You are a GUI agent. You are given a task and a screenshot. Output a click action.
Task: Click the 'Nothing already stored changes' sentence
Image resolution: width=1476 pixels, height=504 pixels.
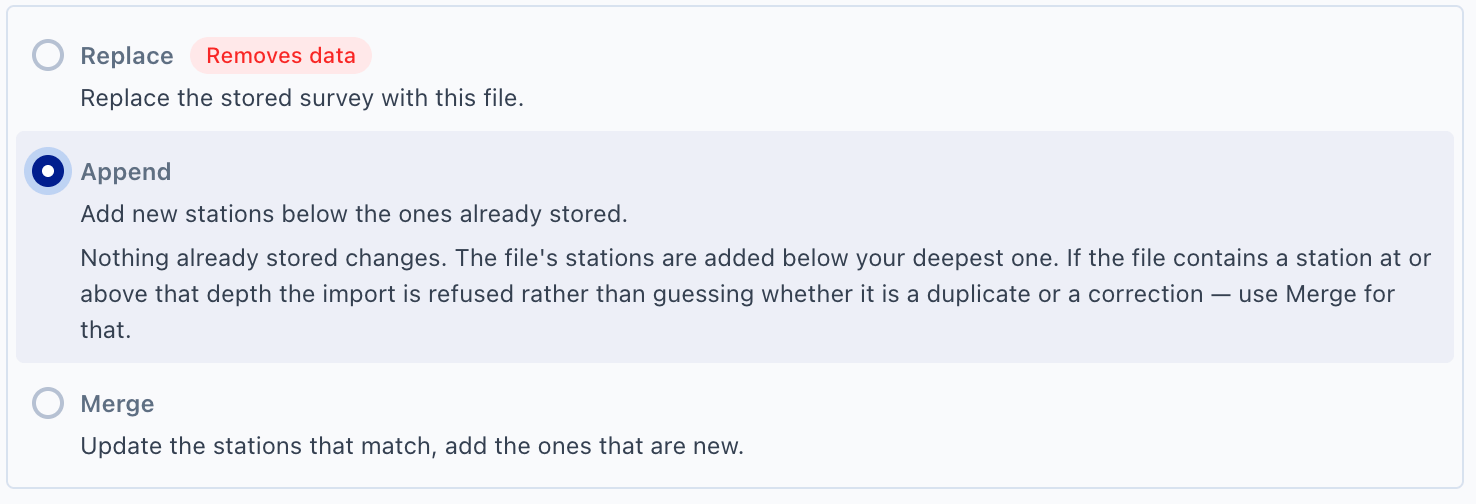264,258
